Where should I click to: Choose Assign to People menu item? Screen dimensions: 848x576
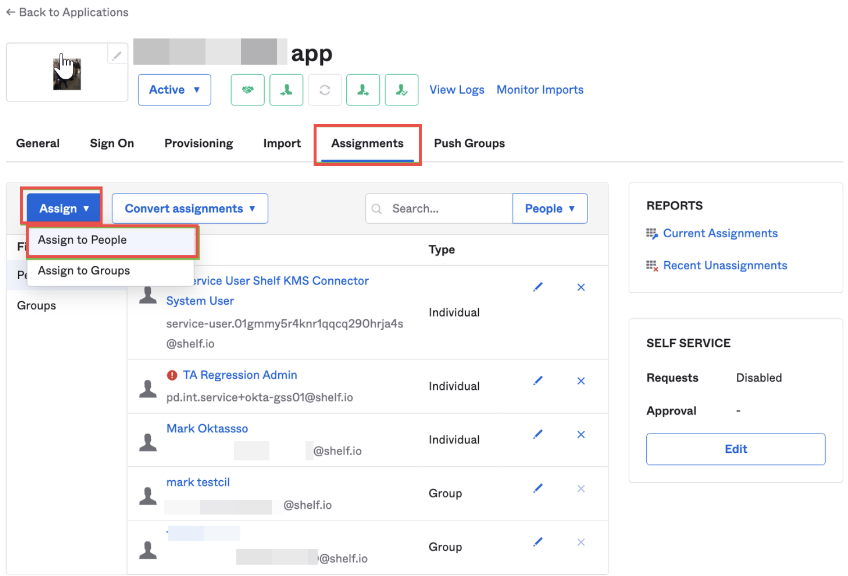click(x=111, y=240)
